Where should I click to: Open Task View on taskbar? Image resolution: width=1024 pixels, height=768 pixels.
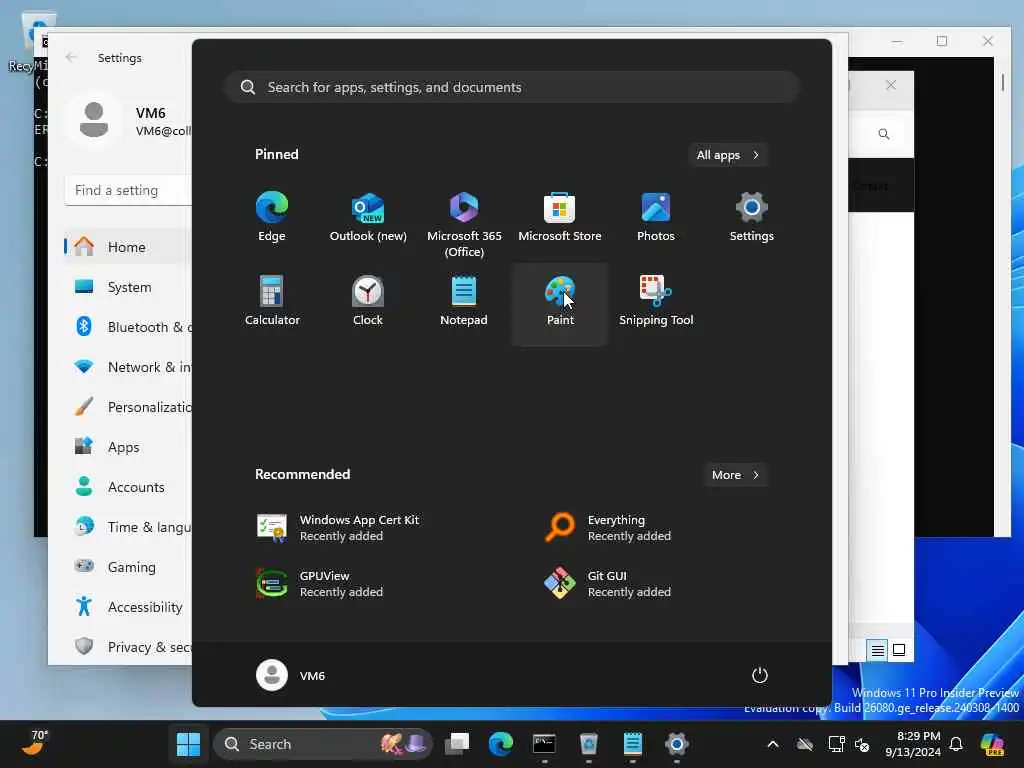pyautogui.click(x=457, y=744)
